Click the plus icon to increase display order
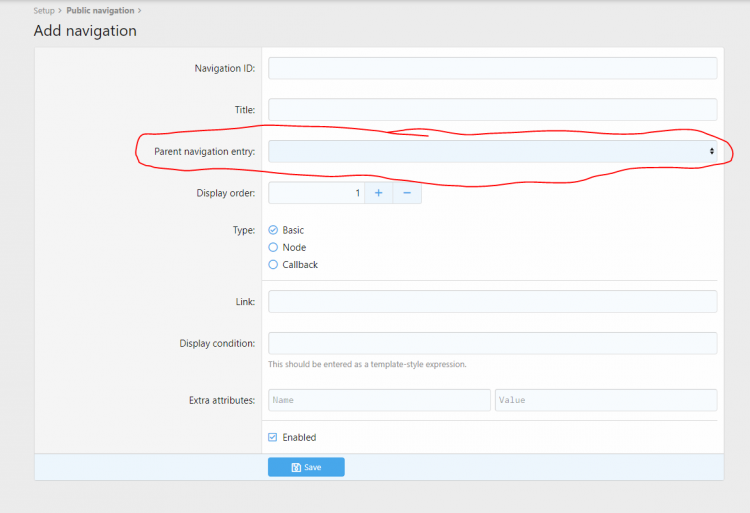Screen dimensions: 750x513 click(x=378, y=193)
